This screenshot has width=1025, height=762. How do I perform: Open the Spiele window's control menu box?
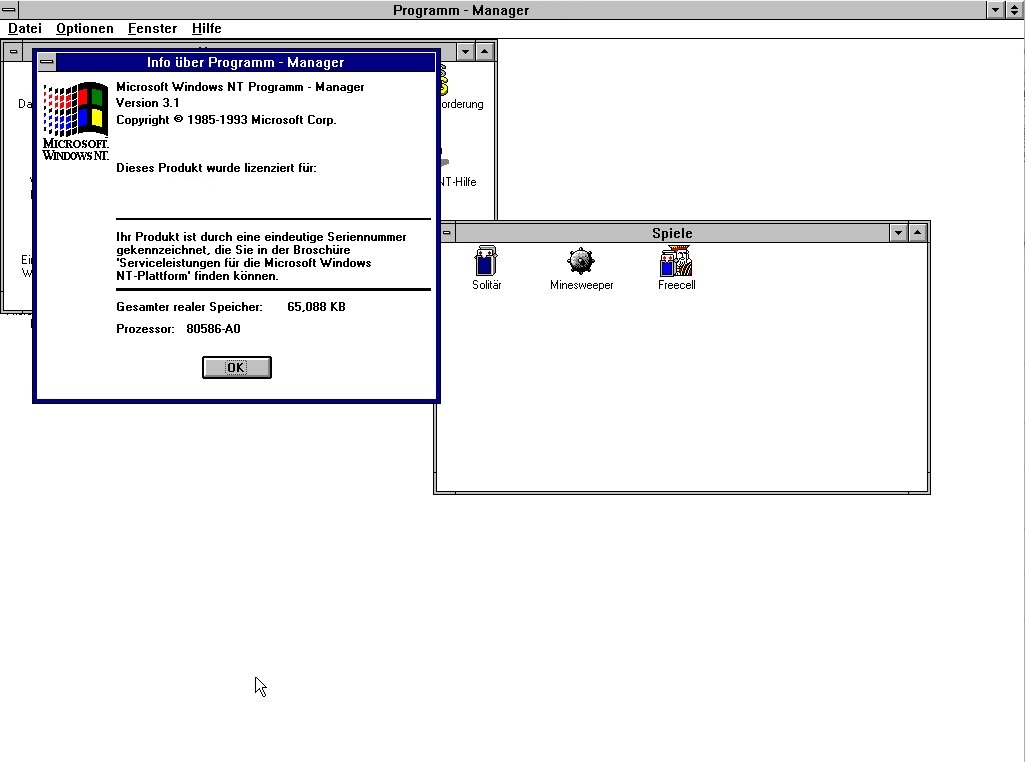tap(446, 233)
